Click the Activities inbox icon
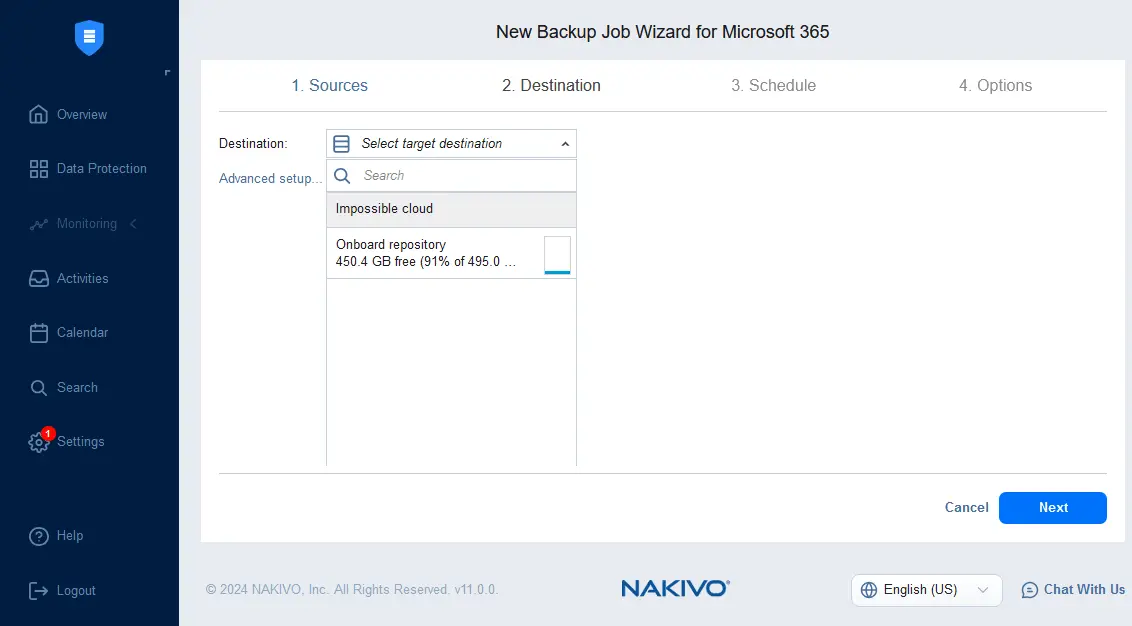 click(38, 278)
